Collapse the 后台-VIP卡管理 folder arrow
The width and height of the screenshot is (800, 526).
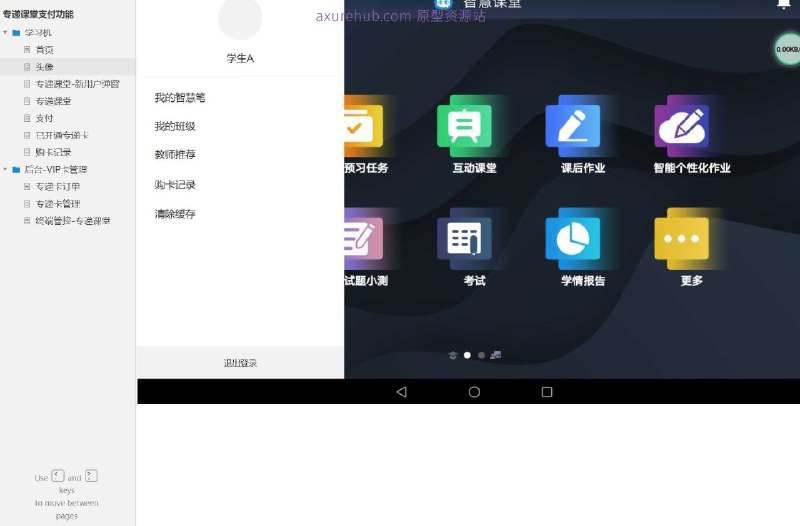5,169
